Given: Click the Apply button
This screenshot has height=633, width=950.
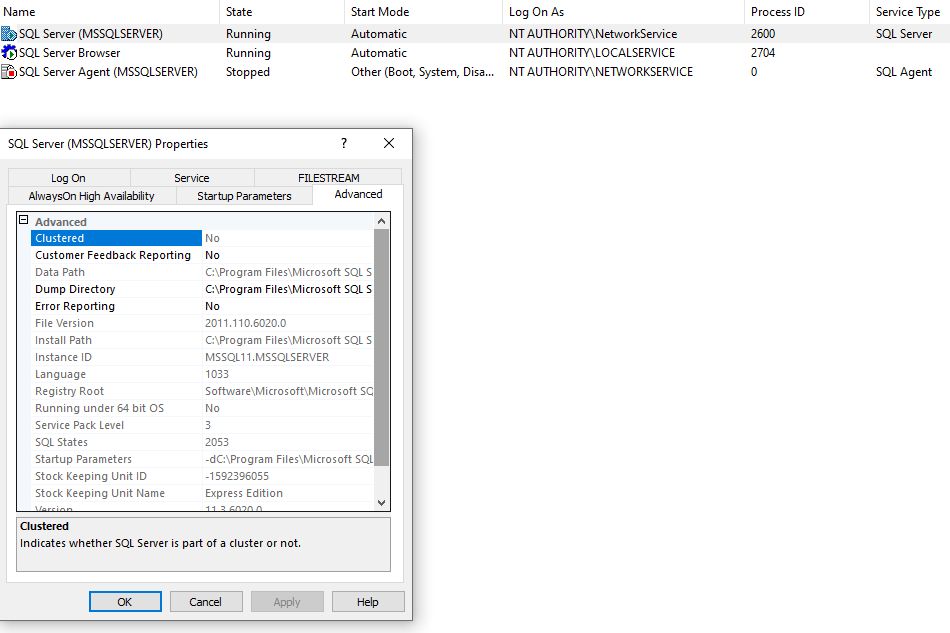Looking at the screenshot, I should (287, 602).
